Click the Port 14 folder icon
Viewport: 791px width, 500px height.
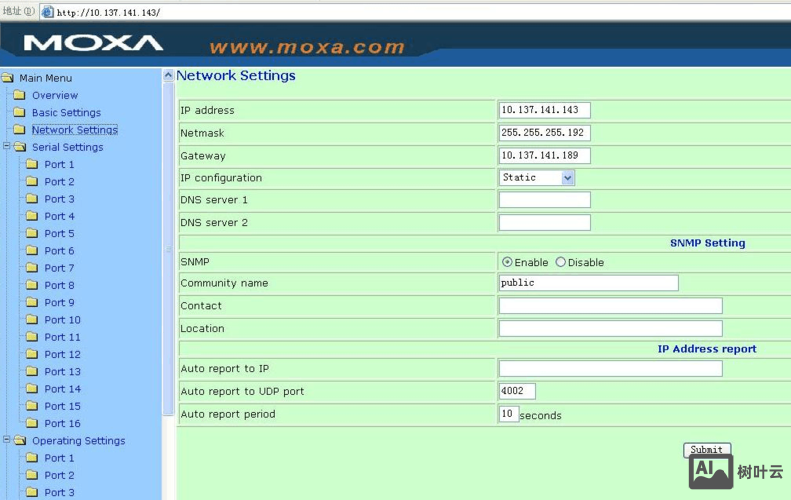[x=32, y=388]
